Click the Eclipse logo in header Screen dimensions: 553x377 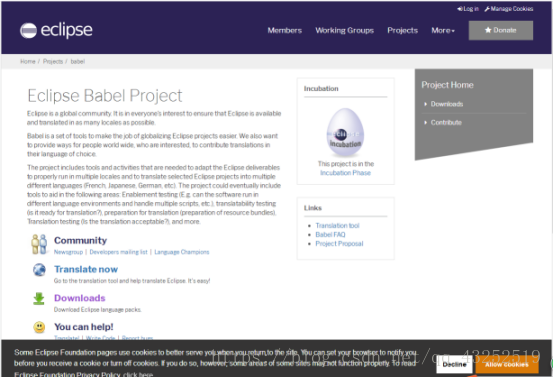pyautogui.click(x=56, y=30)
